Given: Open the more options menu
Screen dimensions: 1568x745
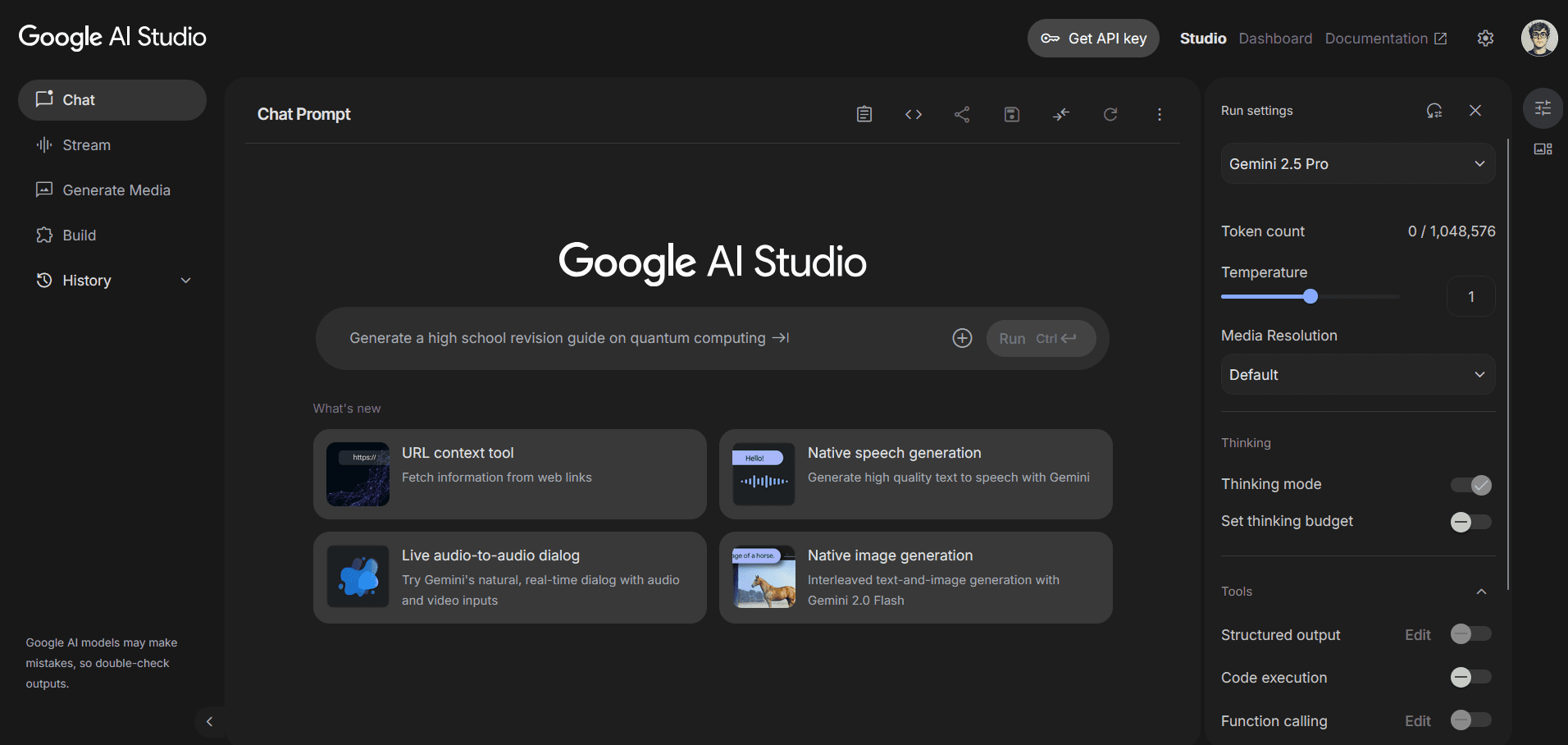Looking at the screenshot, I should point(1159,114).
